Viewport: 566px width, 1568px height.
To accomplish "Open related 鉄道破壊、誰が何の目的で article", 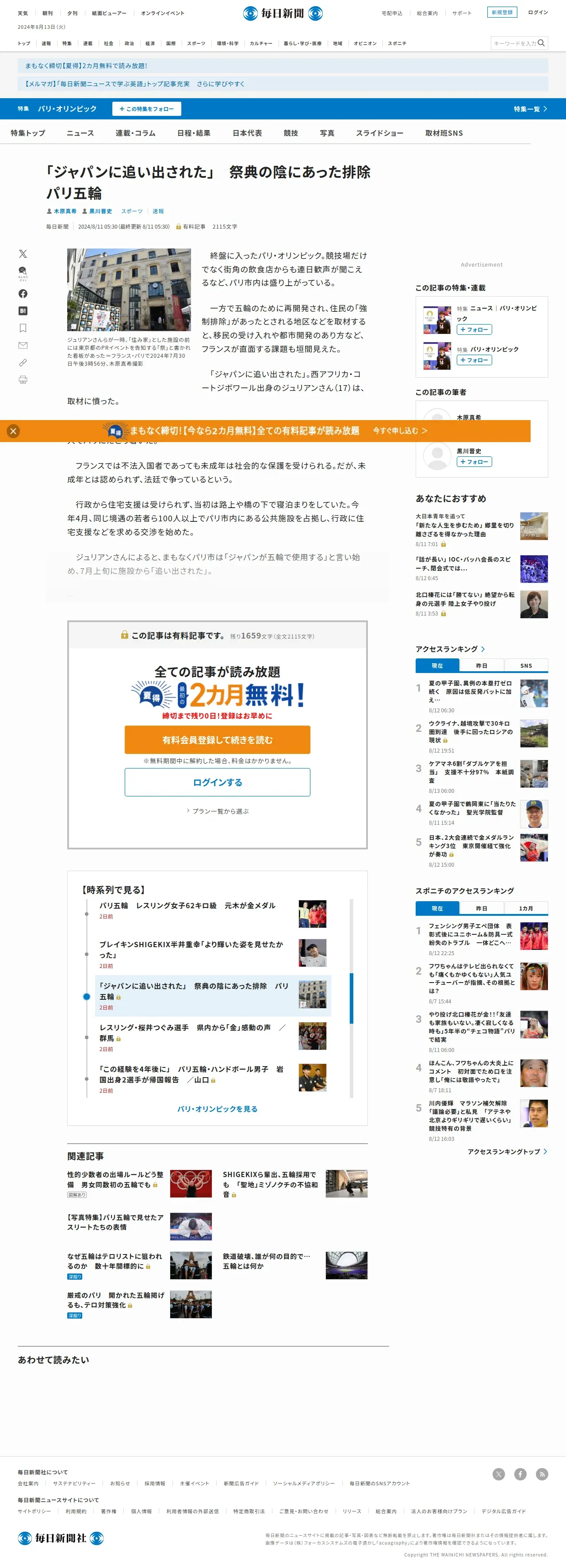I will point(267,1261).
